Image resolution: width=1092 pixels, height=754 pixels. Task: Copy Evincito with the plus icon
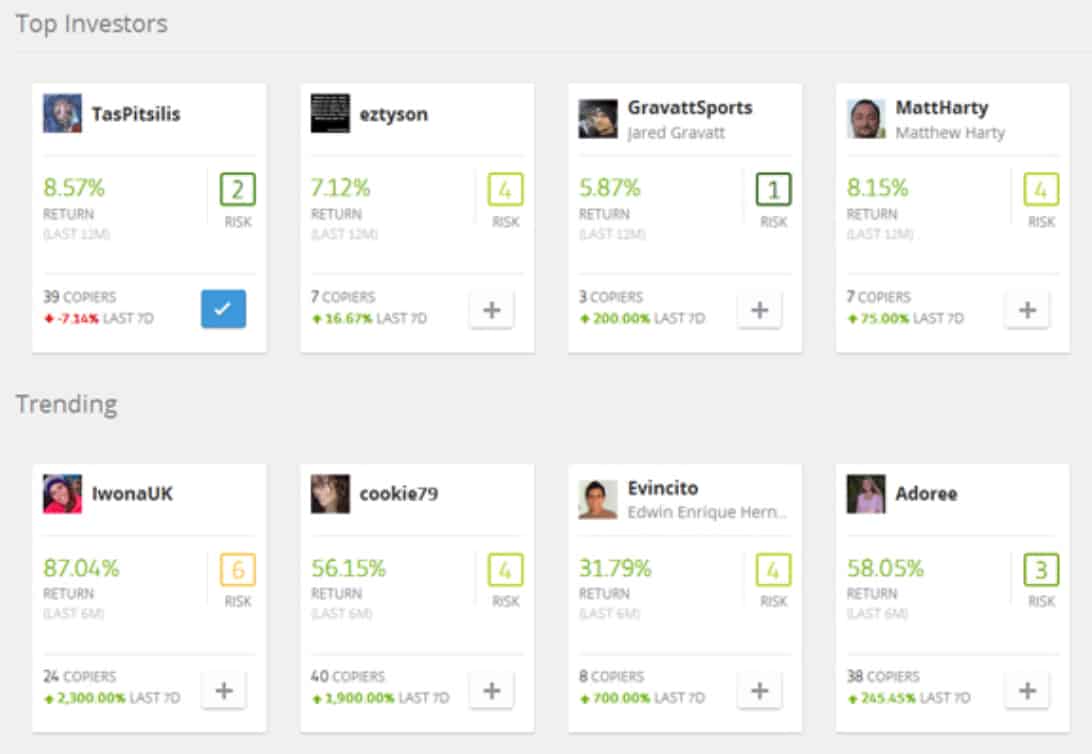(760, 690)
